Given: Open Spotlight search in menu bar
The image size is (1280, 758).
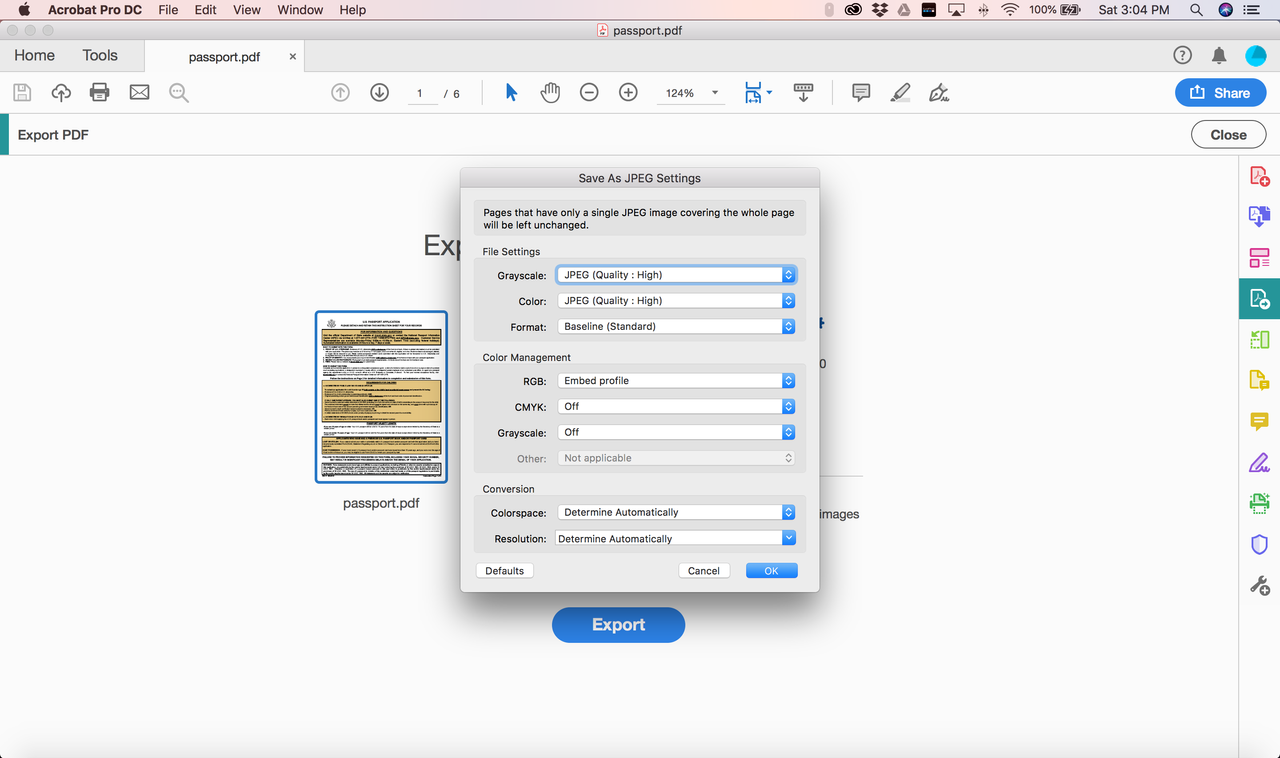Looking at the screenshot, I should (1196, 9).
